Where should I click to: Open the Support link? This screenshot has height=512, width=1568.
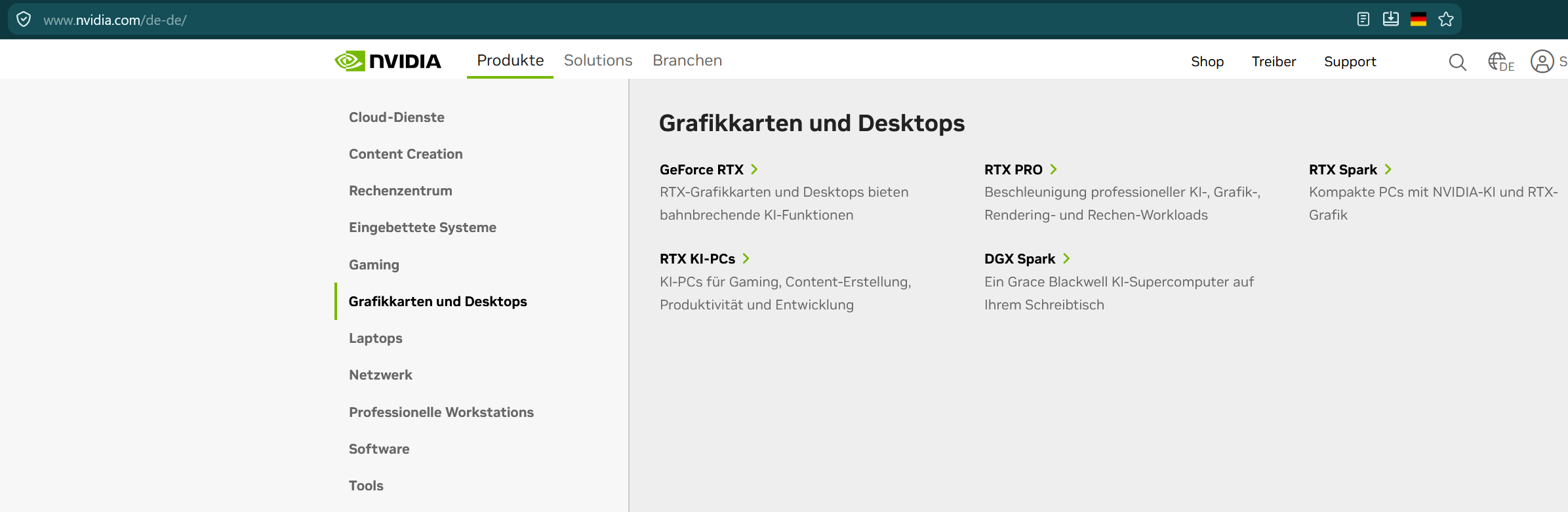coord(1350,62)
